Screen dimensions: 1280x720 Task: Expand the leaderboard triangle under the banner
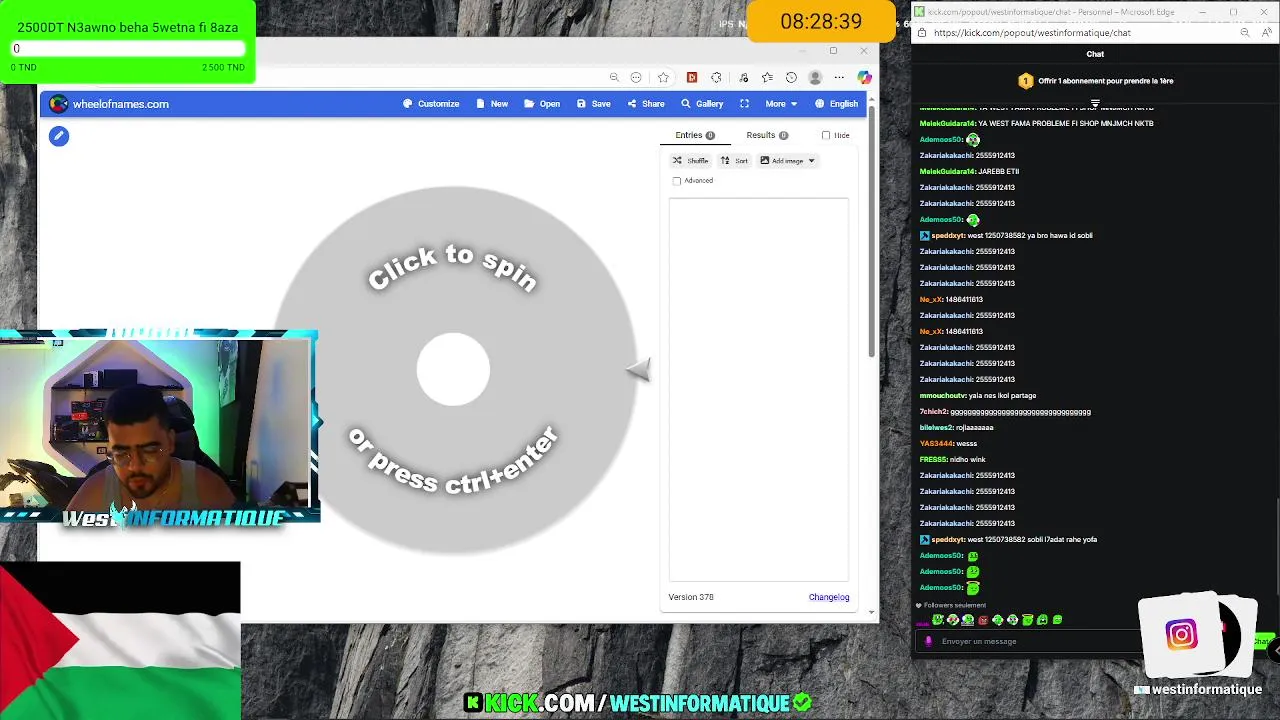1095,103
